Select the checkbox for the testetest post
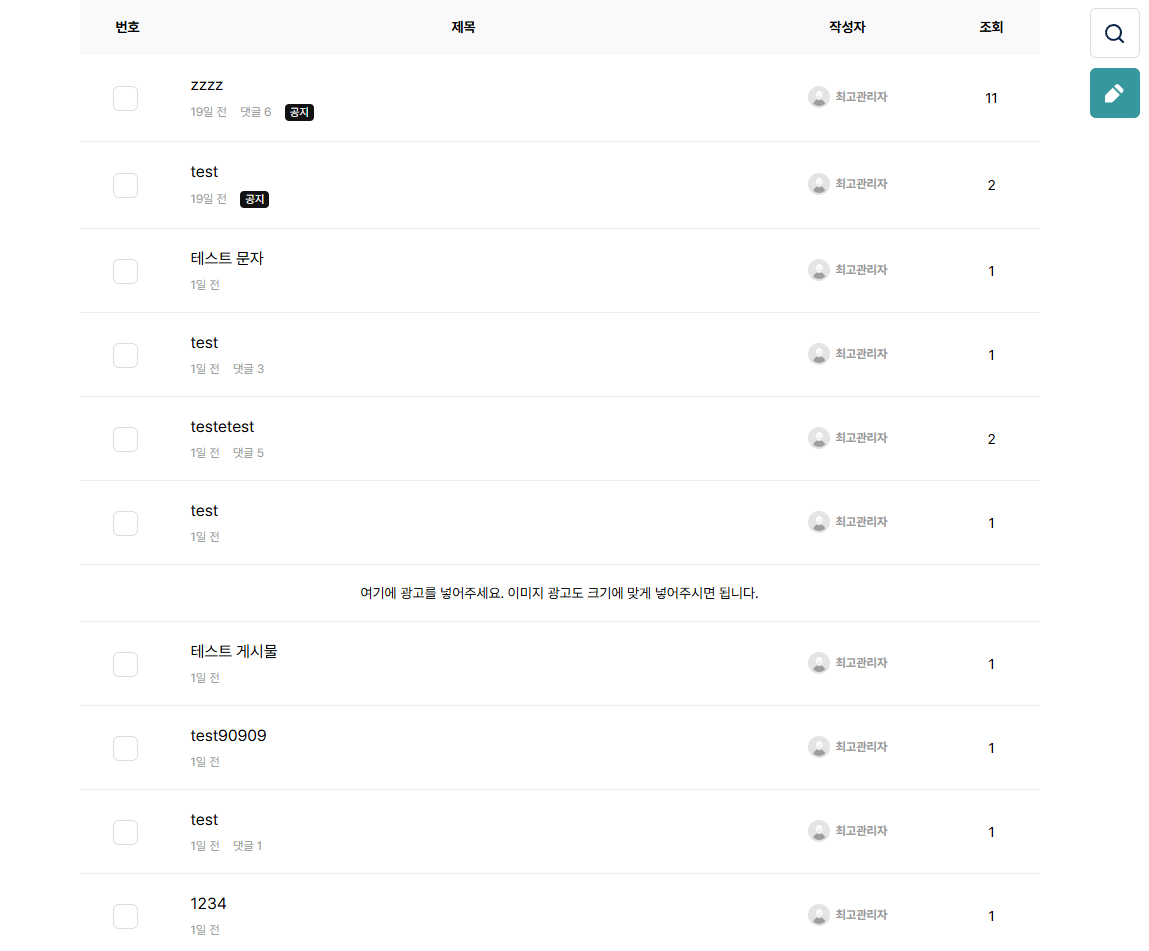Screen dimensions: 1149x951 (x=125, y=439)
